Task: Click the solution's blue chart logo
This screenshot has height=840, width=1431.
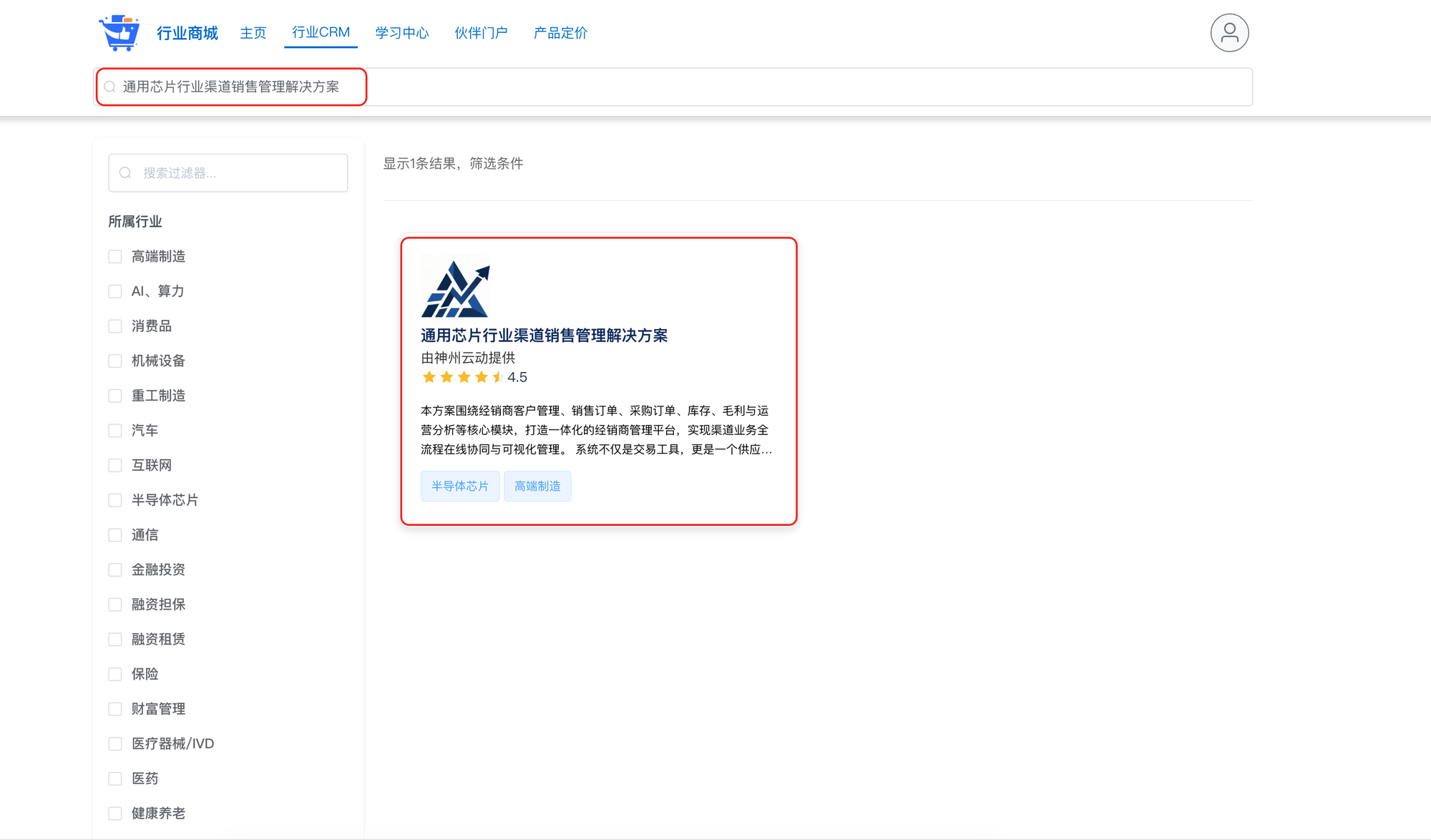Action: (x=456, y=287)
